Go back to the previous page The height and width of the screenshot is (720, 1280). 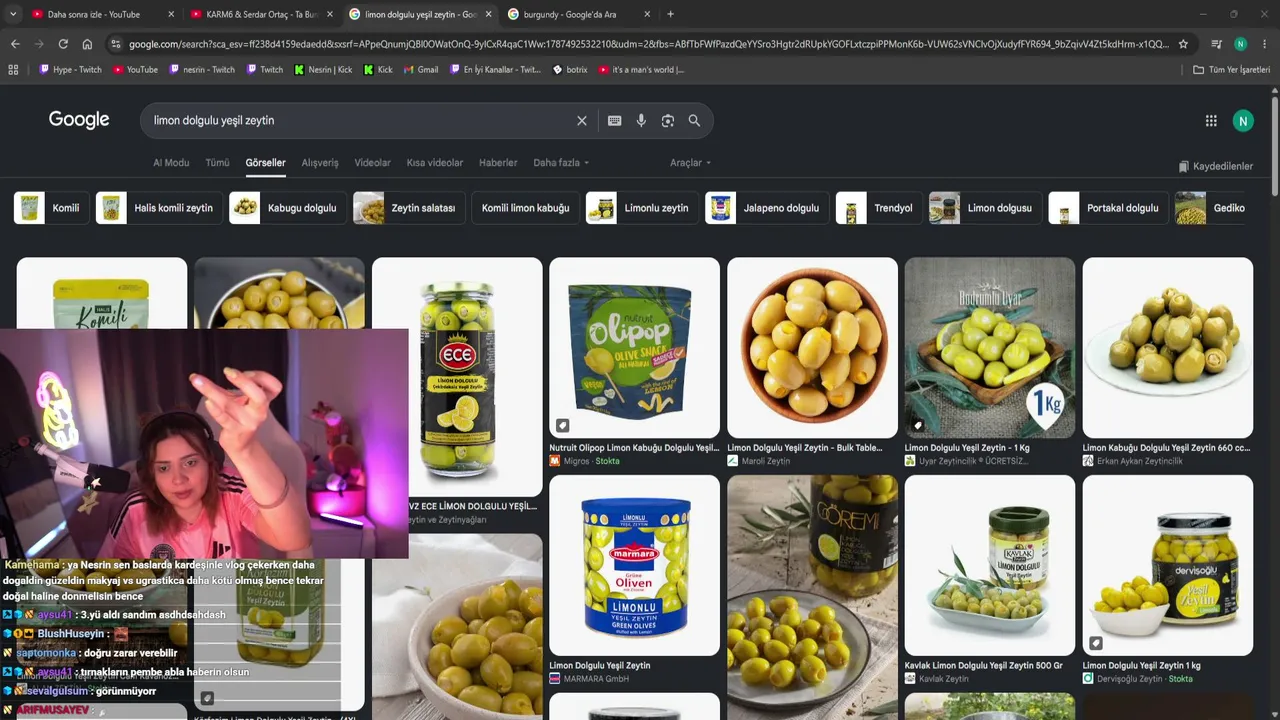(x=15, y=44)
